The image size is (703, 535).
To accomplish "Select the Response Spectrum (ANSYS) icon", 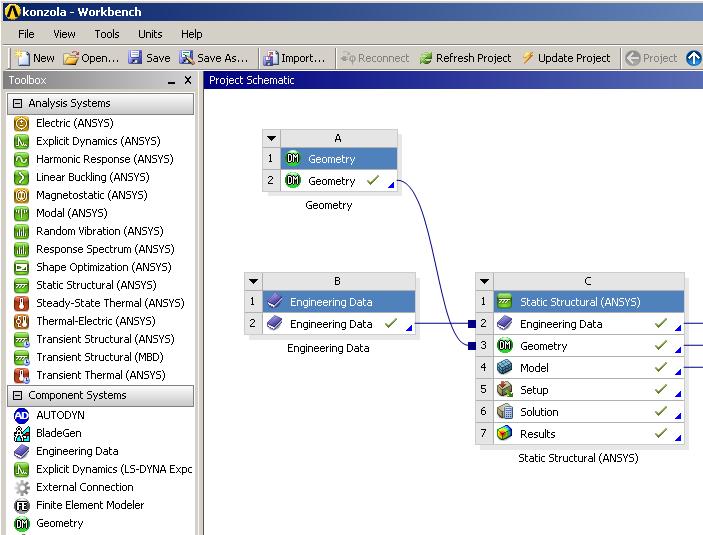I will pyautogui.click(x=21, y=249).
